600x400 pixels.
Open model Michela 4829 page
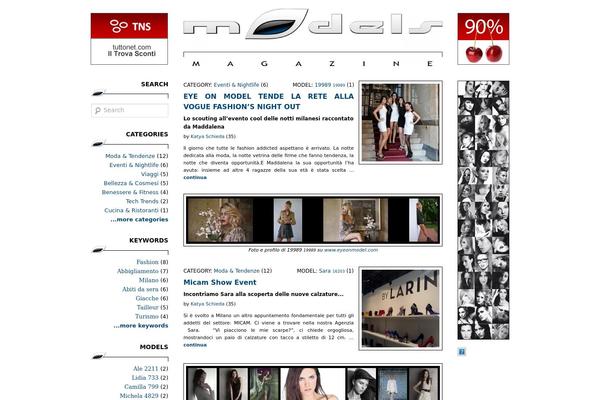coord(139,395)
